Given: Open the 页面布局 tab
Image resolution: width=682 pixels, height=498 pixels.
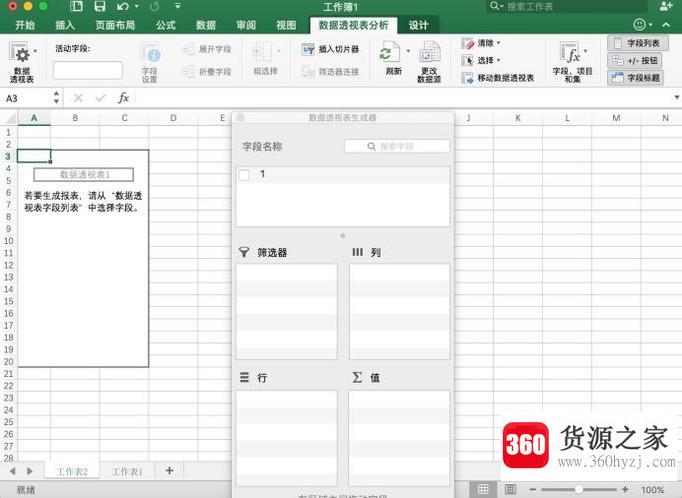Looking at the screenshot, I should [x=115, y=25].
